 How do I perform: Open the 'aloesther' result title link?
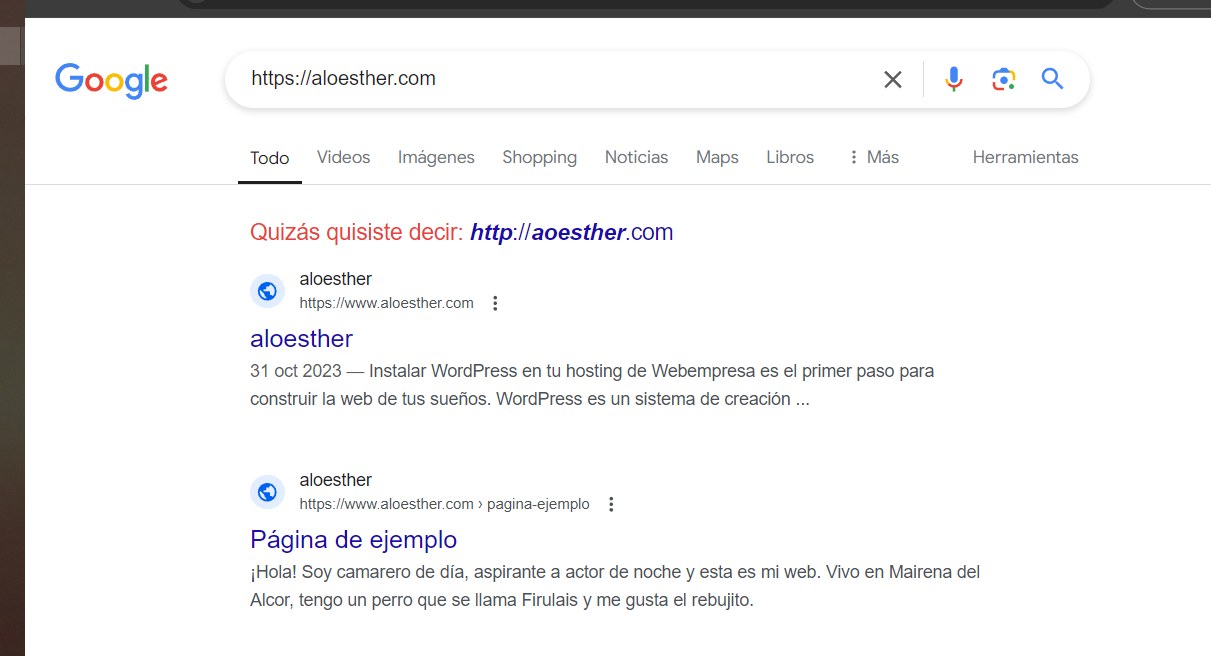coord(301,338)
